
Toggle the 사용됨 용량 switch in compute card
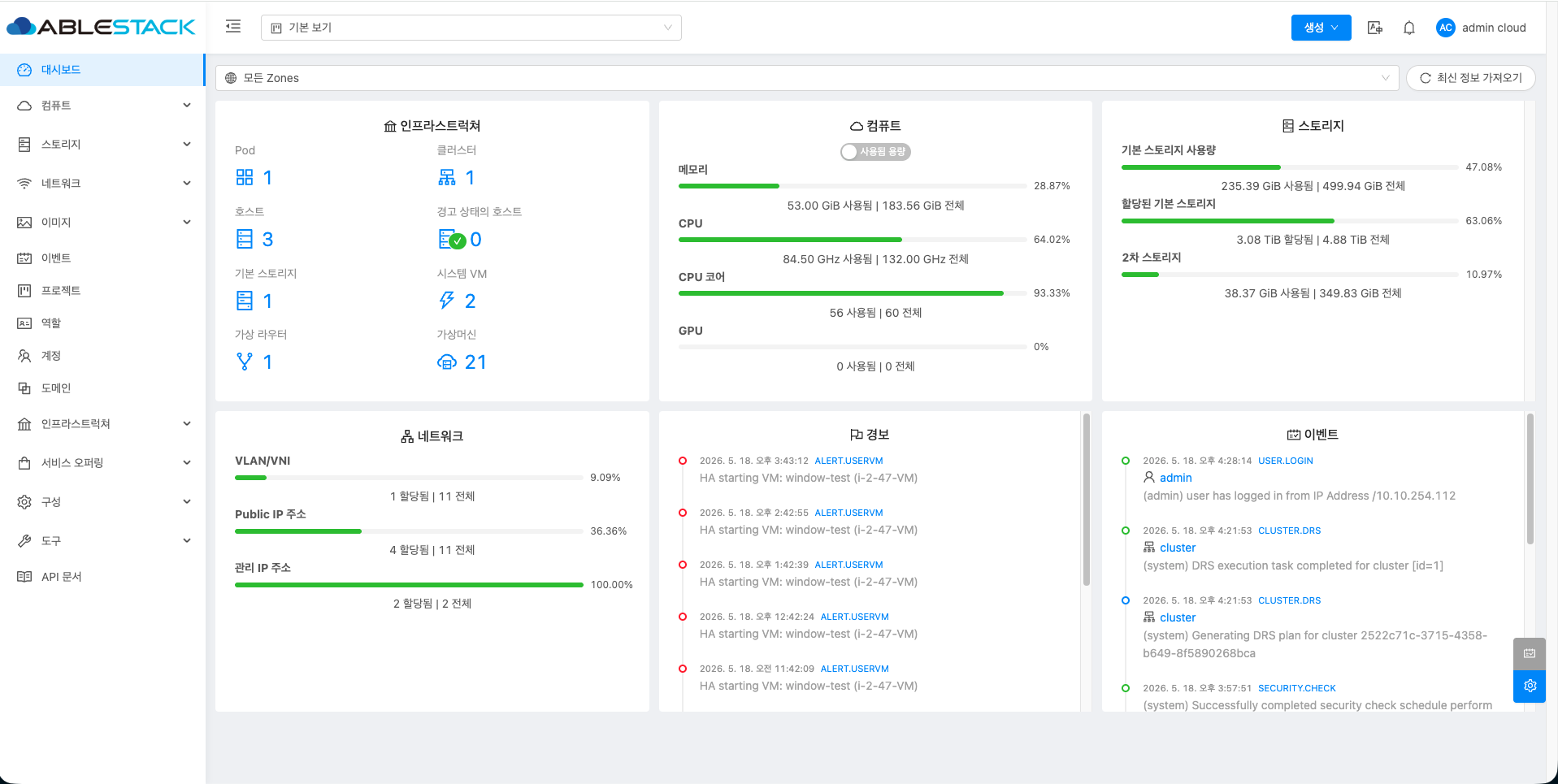[875, 152]
